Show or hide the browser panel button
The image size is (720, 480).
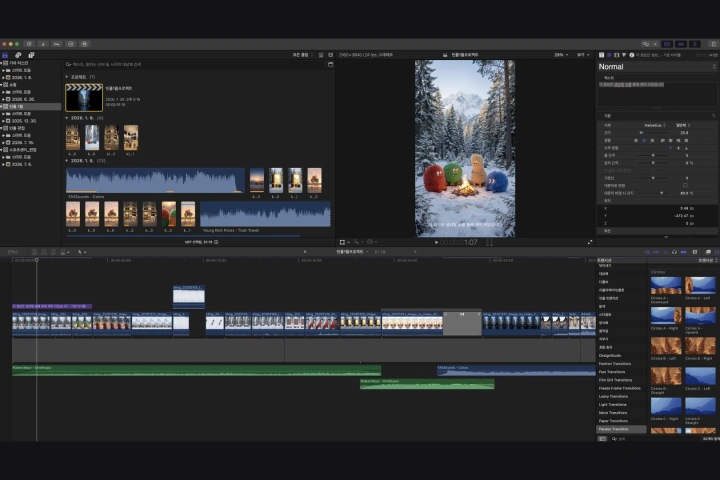pyautogui.click(x=667, y=44)
